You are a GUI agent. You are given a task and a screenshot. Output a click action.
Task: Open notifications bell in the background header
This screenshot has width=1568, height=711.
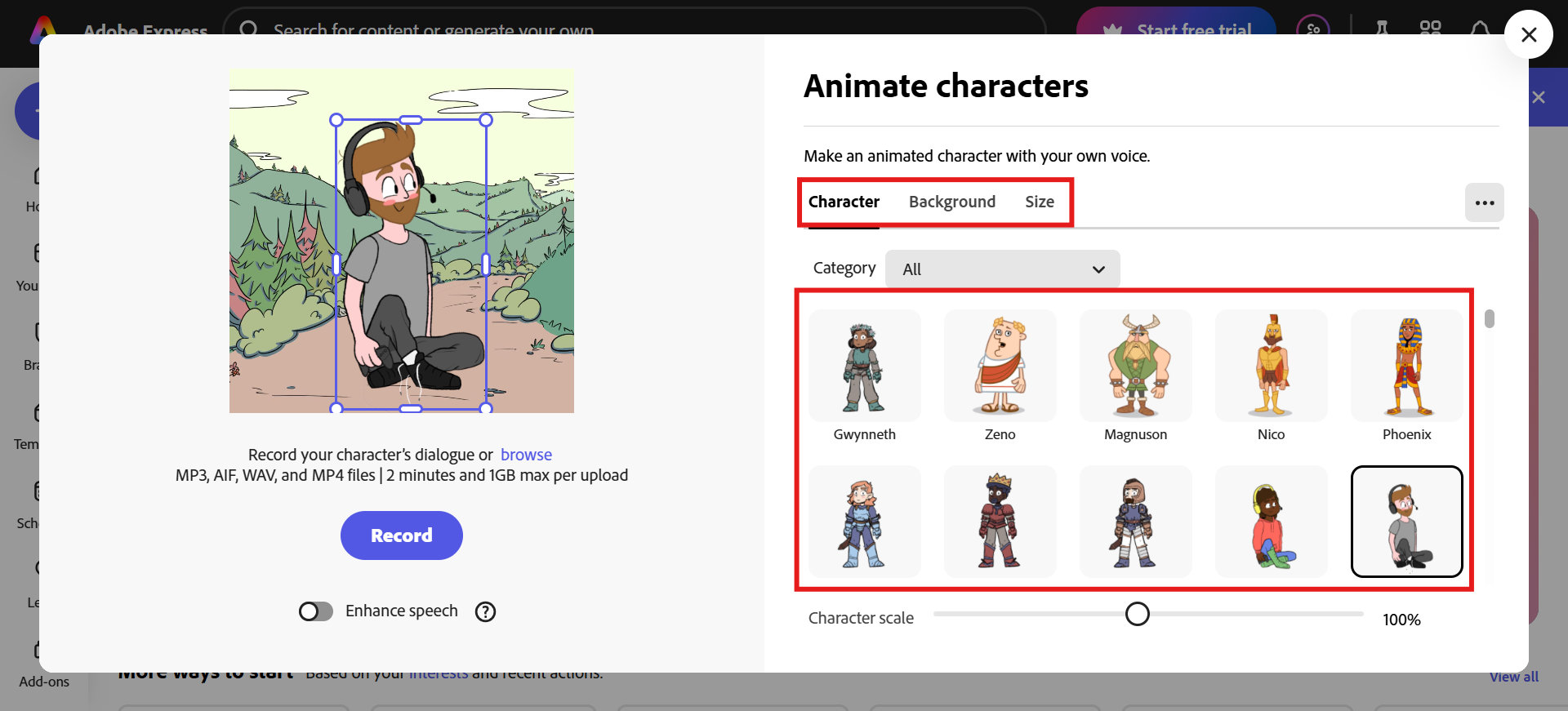click(x=1479, y=29)
